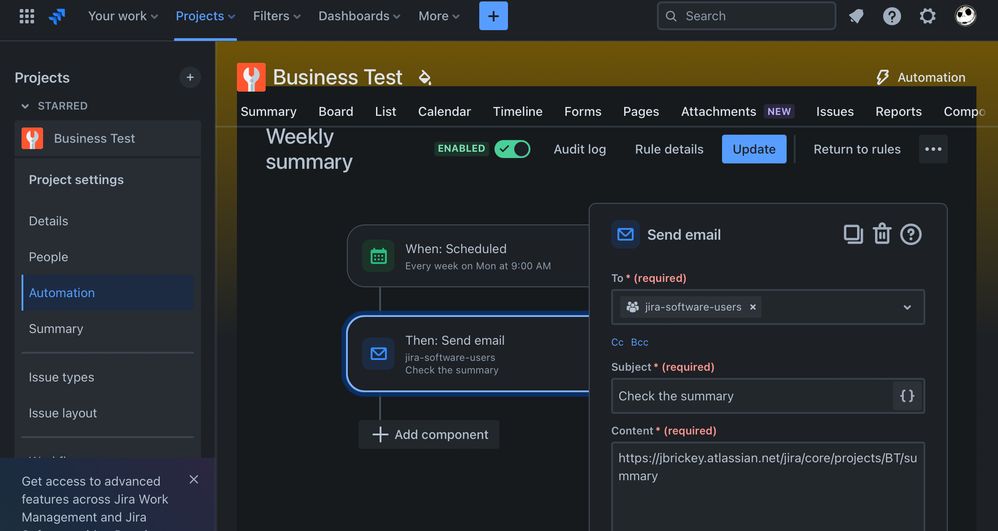Switch to the Timeline tab
This screenshot has width=998, height=531.
click(x=517, y=111)
